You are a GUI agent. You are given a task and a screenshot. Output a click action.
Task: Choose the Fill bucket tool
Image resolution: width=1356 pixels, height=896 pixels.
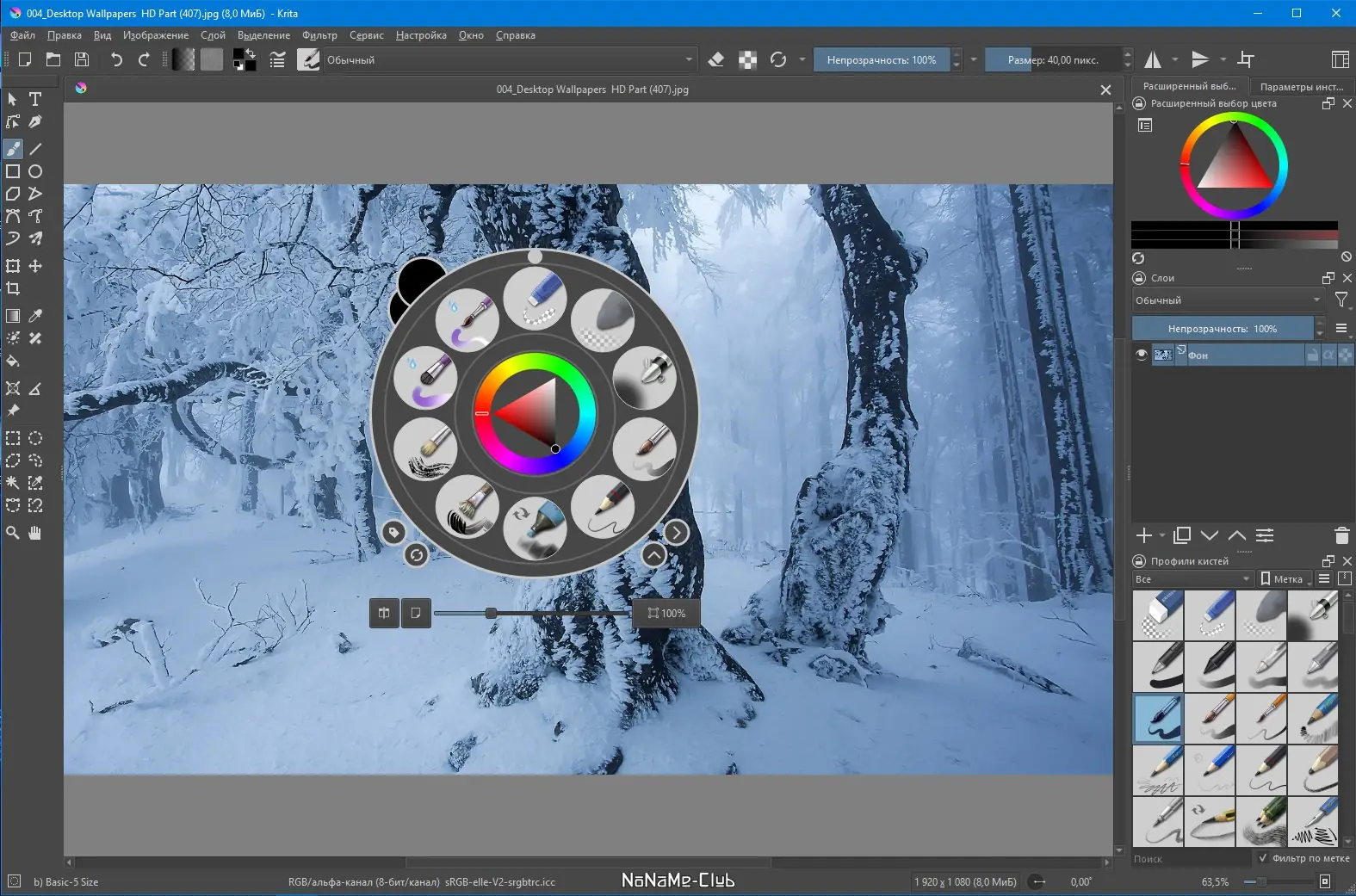pyautogui.click(x=13, y=361)
